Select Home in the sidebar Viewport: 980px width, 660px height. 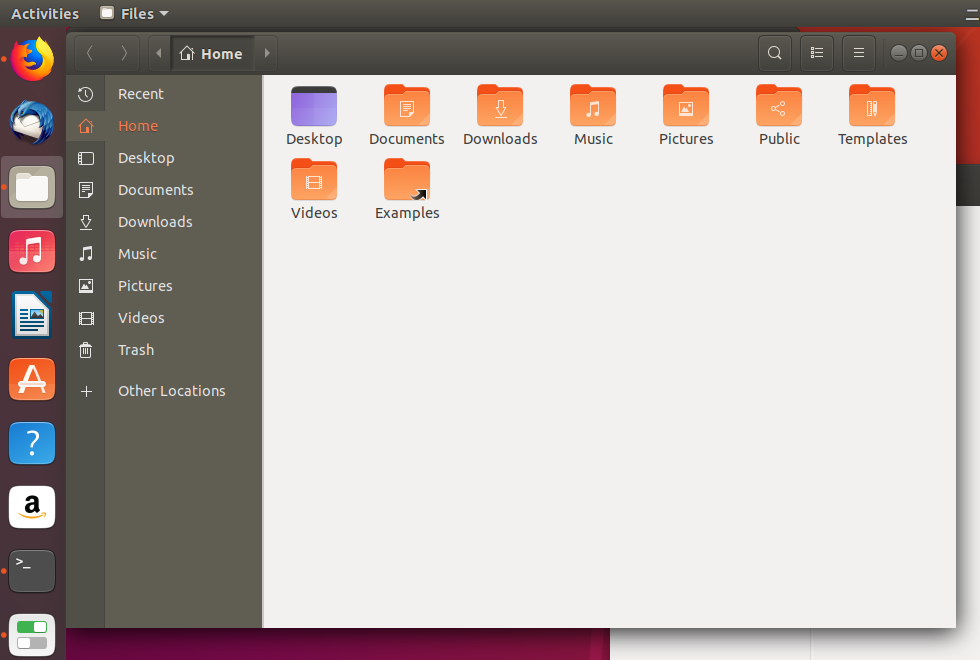[164, 126]
